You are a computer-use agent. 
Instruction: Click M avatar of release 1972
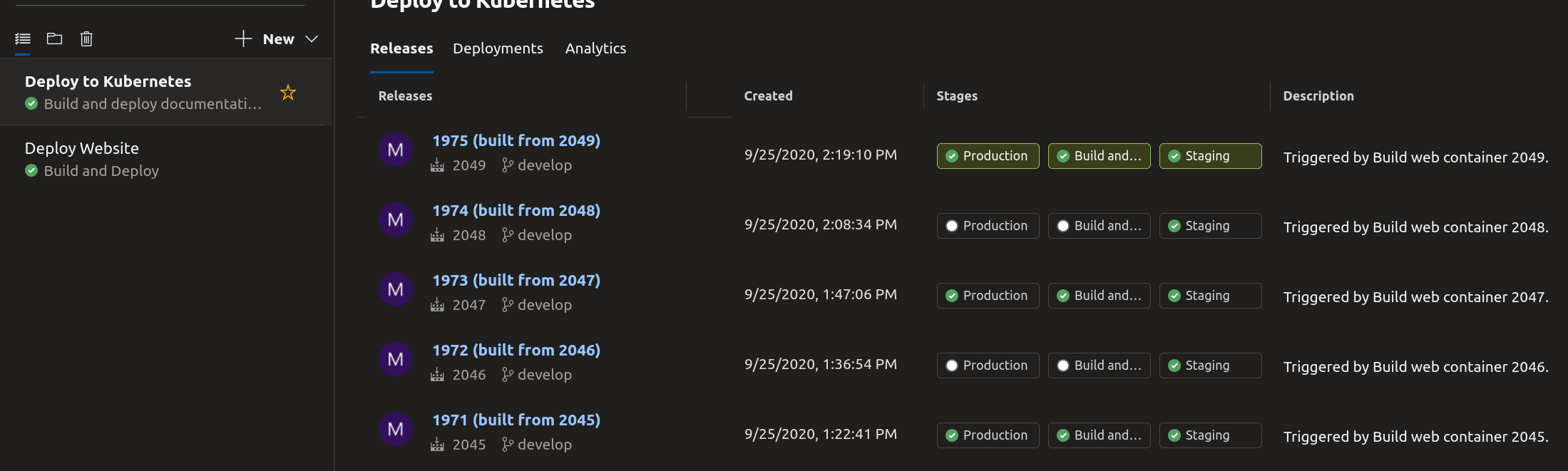pos(396,359)
